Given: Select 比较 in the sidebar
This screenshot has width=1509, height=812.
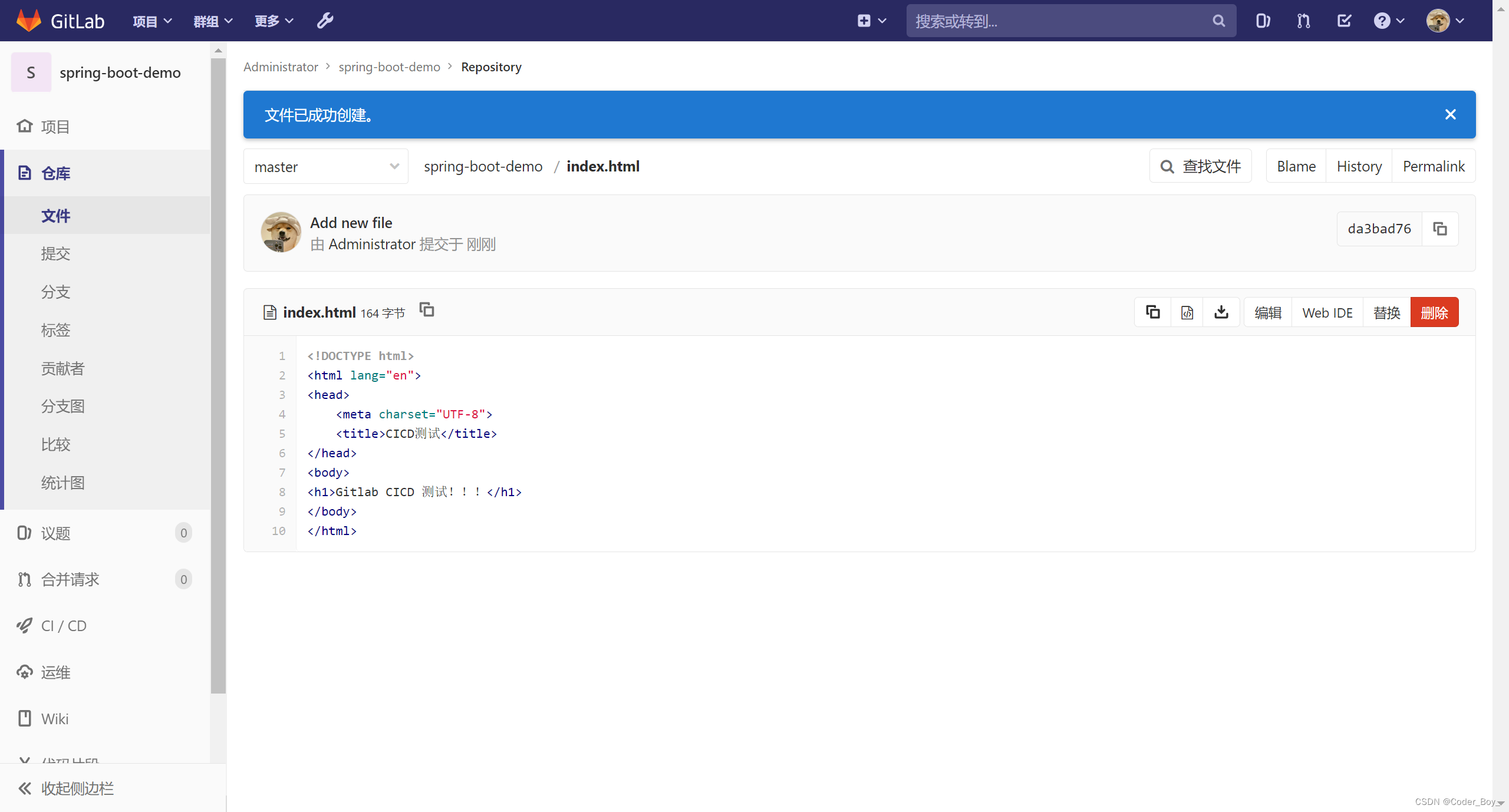Looking at the screenshot, I should coord(106,444).
